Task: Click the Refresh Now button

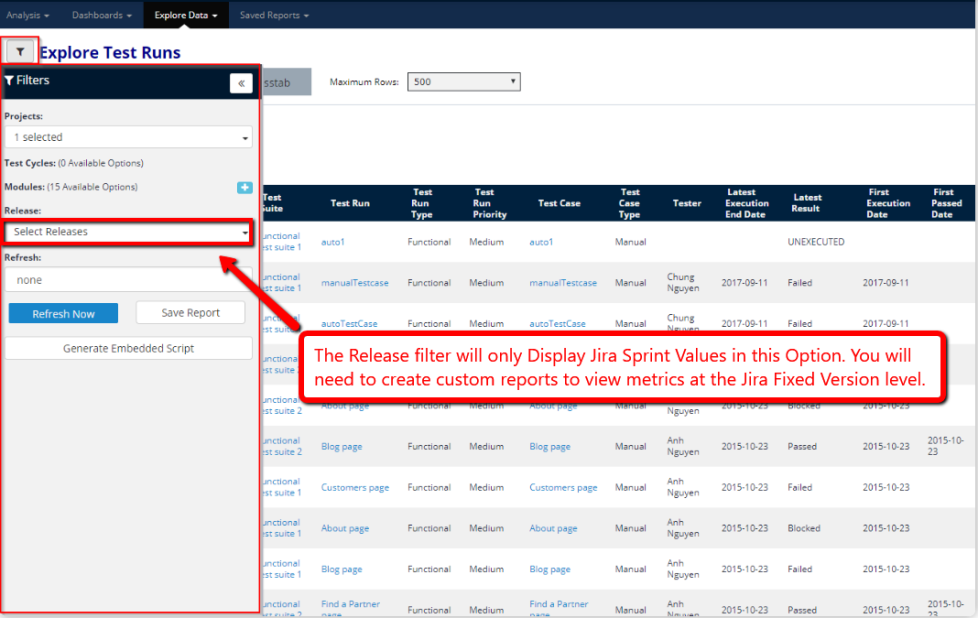Action: pyautogui.click(x=63, y=313)
